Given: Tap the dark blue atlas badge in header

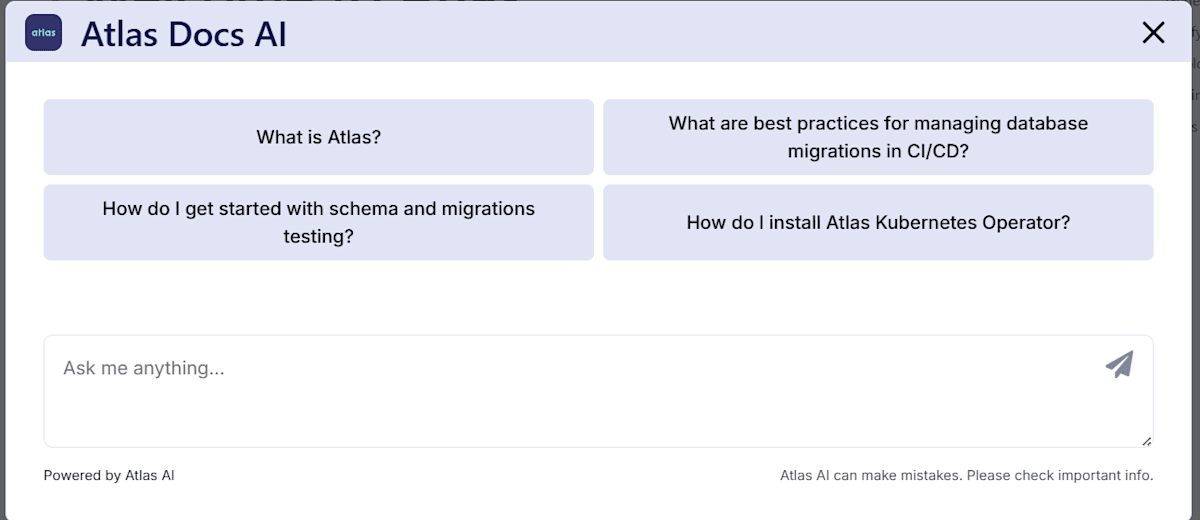Looking at the screenshot, I should click(43, 32).
